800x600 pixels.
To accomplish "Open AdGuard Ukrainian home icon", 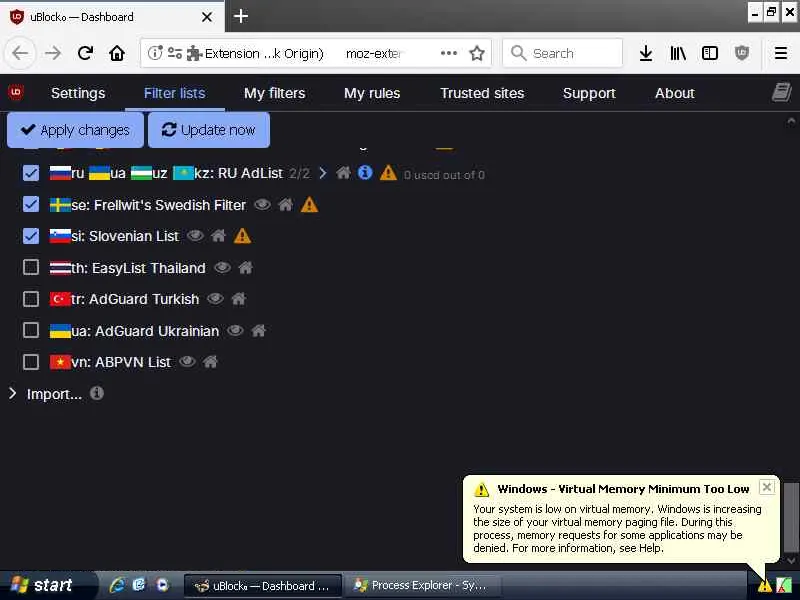I will pyautogui.click(x=259, y=331).
